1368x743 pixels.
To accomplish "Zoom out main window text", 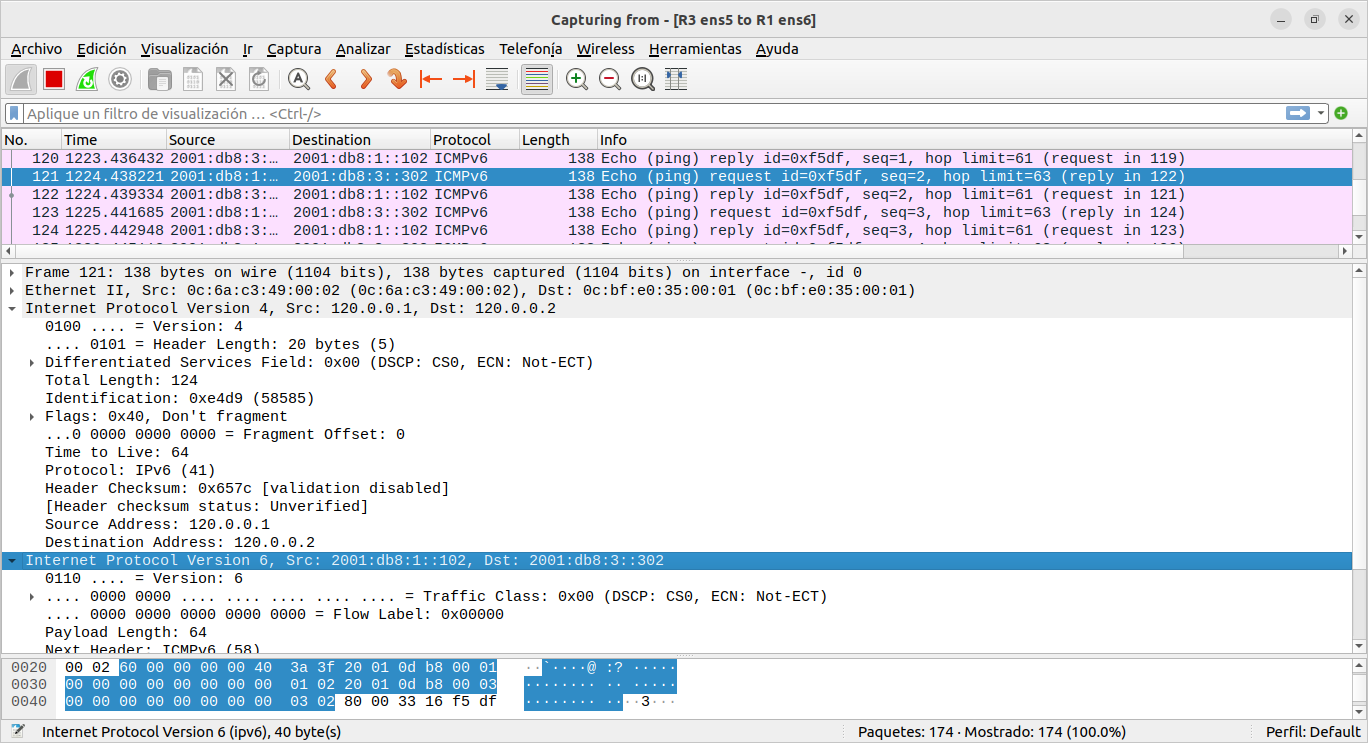I will click(610, 79).
